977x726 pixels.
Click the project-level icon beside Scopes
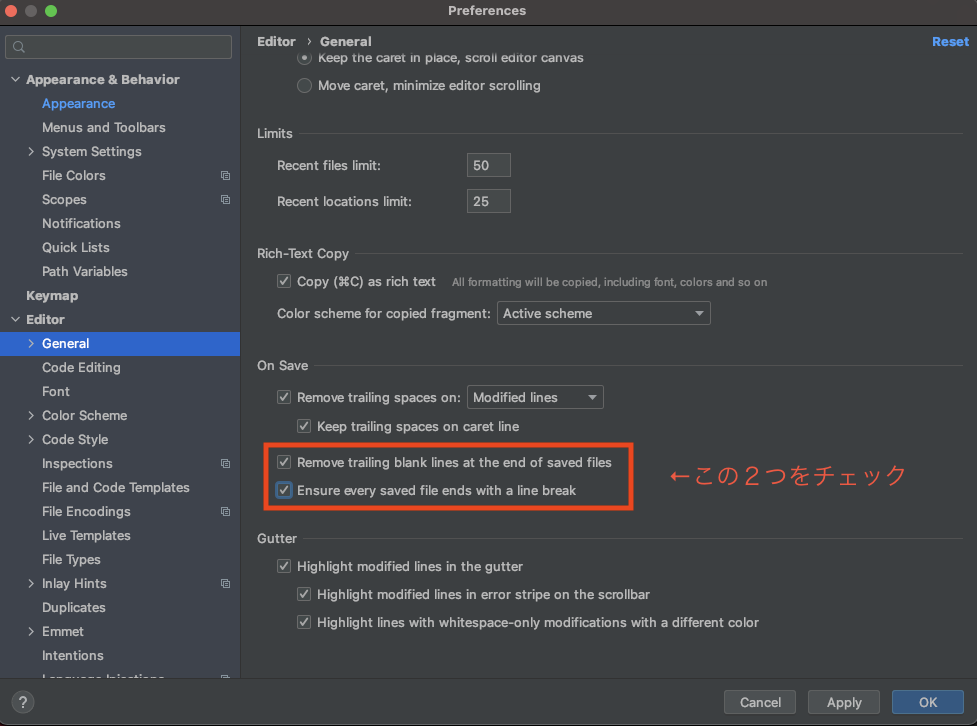226,199
